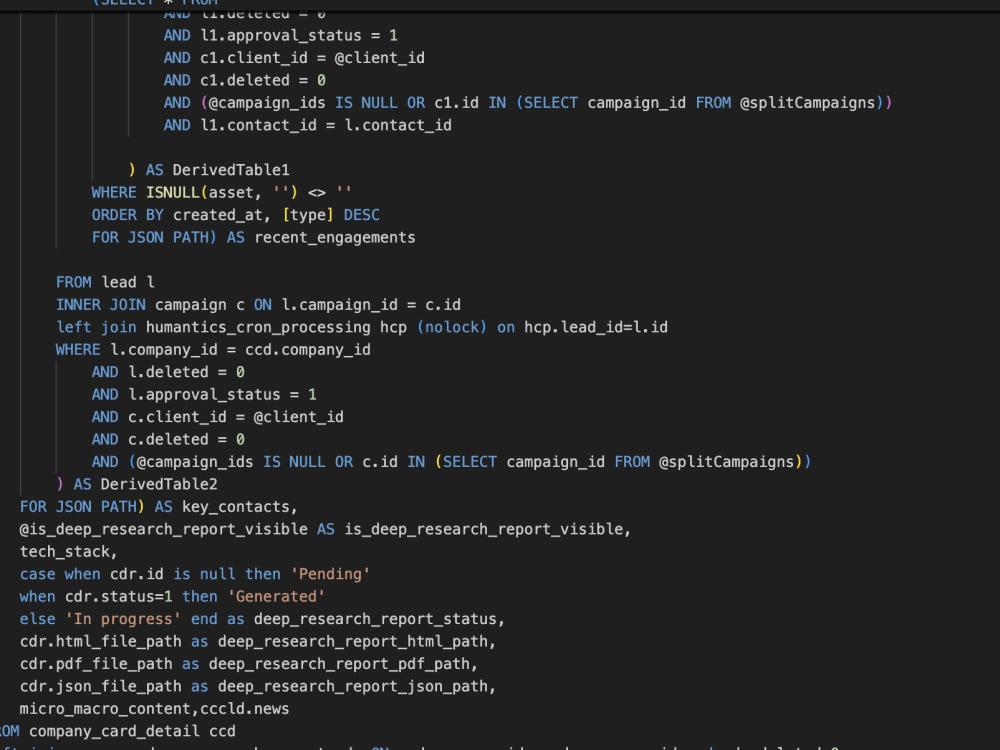This screenshot has height=750, width=1000.
Task: Click the 'AS DerivedTable1' alias text
Action: point(217,170)
